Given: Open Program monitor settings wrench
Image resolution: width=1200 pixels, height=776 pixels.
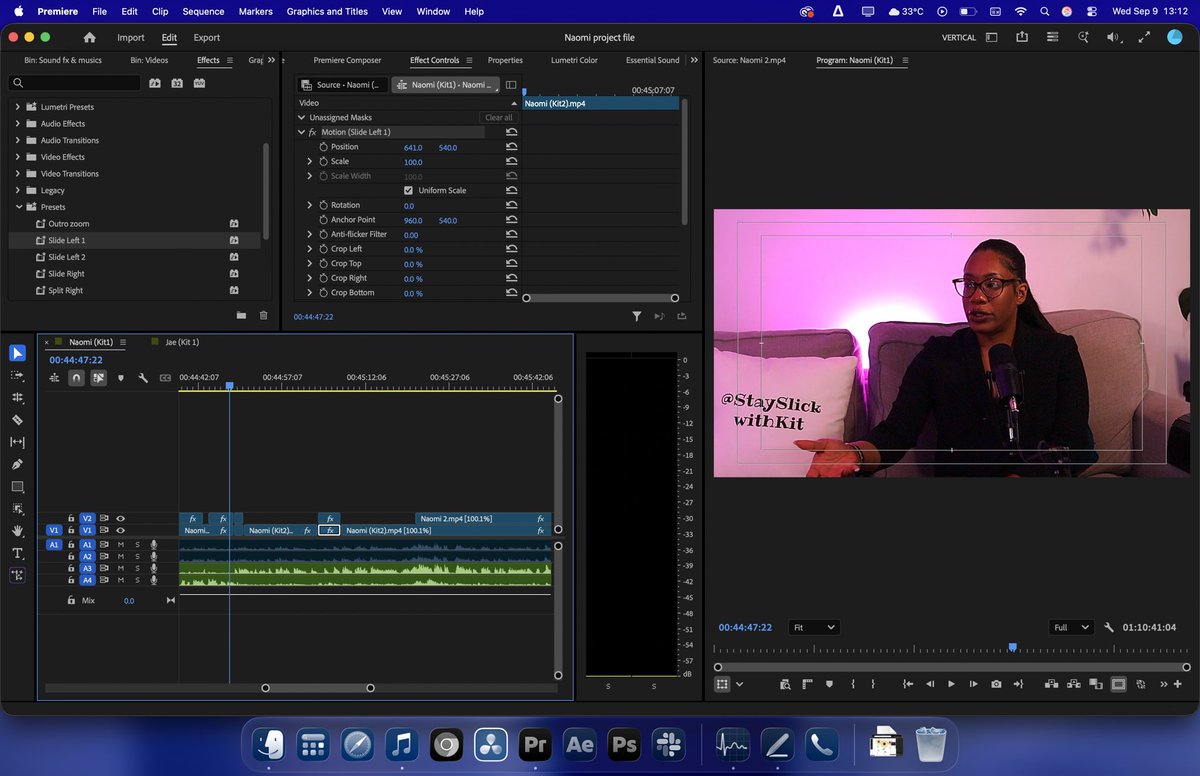Looking at the screenshot, I should coord(1109,627).
